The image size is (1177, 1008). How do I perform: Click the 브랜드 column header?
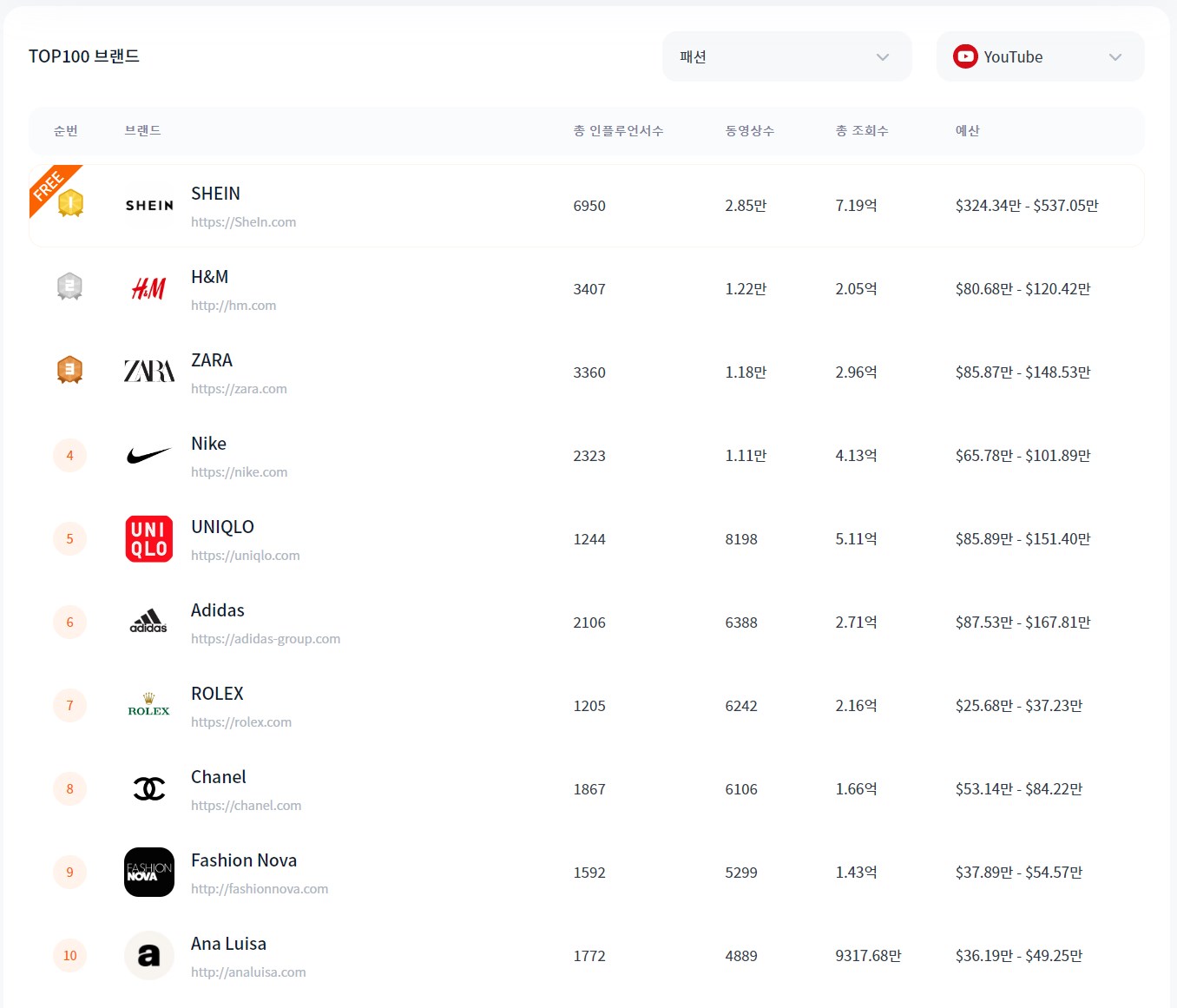[x=142, y=130]
